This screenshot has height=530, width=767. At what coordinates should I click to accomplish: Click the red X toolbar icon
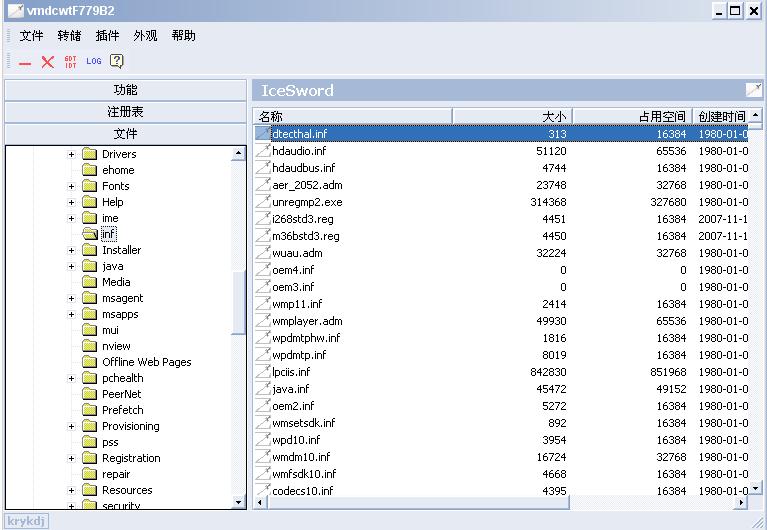[x=47, y=62]
